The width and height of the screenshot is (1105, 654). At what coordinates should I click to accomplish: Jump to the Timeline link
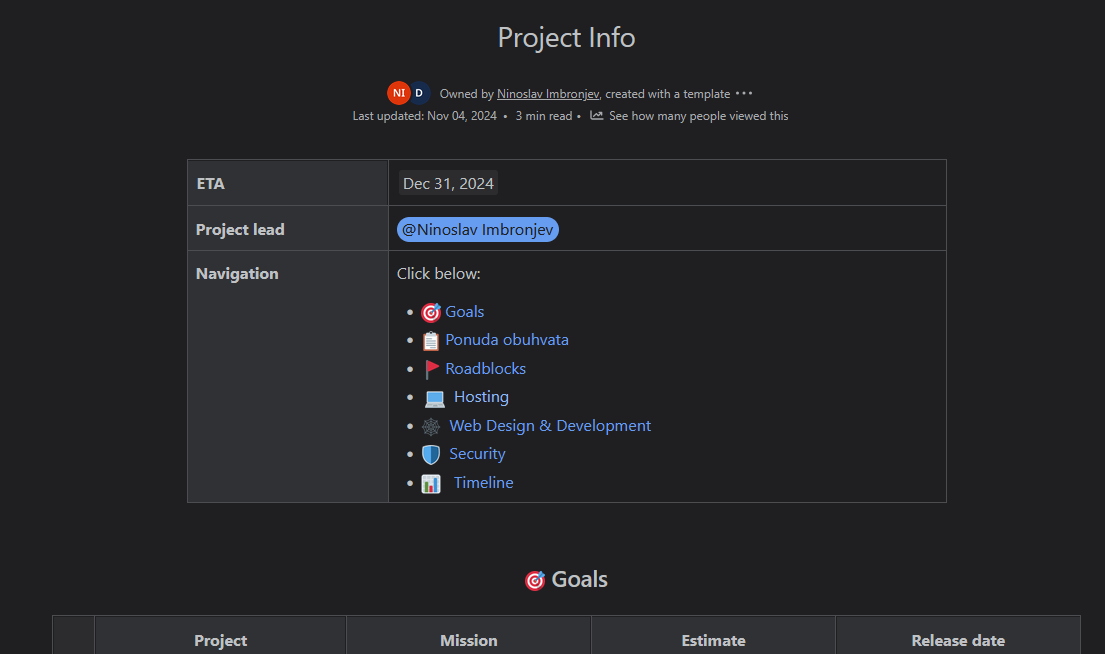[483, 483]
